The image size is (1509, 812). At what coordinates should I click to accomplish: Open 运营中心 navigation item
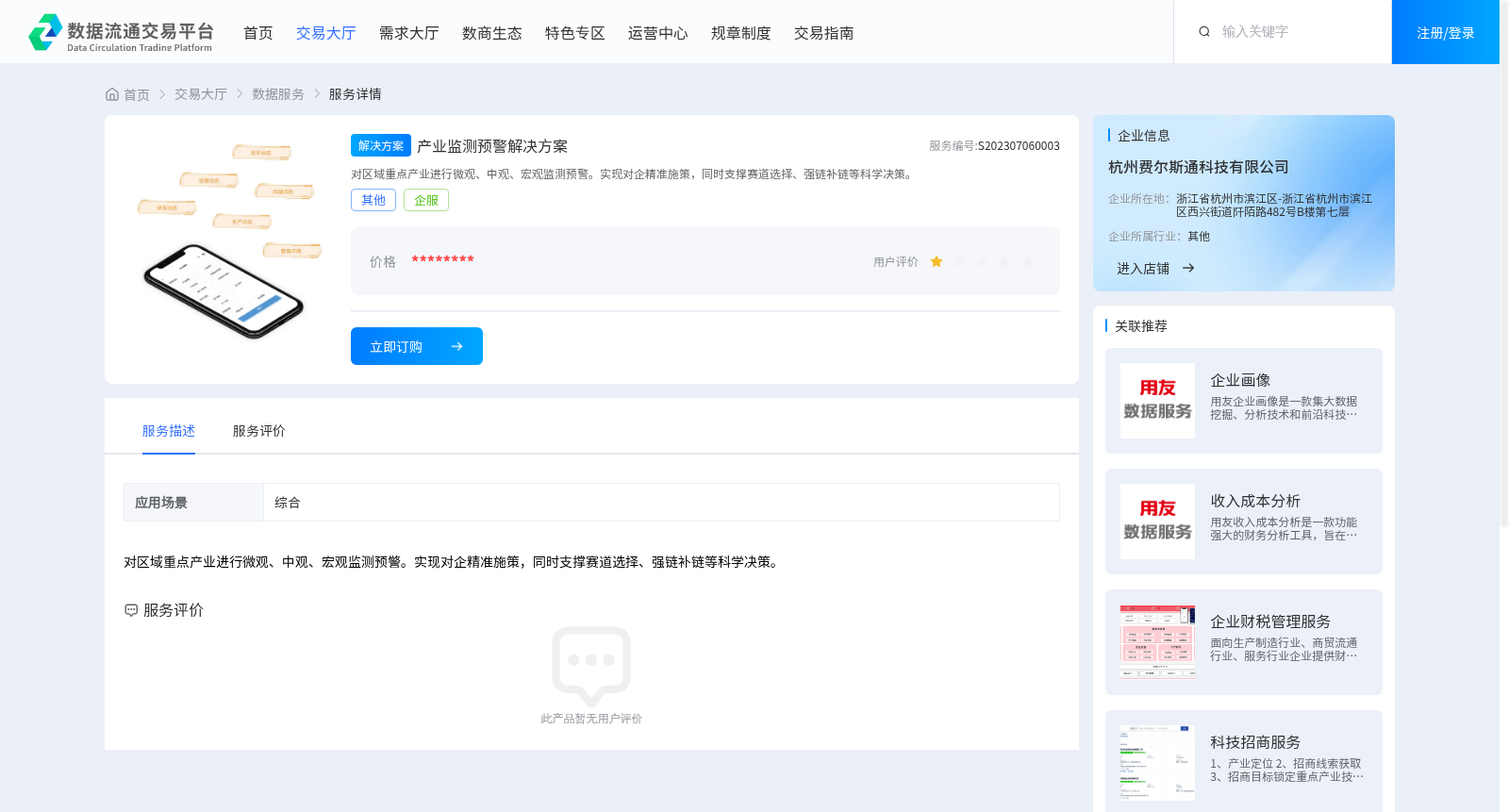(x=658, y=33)
